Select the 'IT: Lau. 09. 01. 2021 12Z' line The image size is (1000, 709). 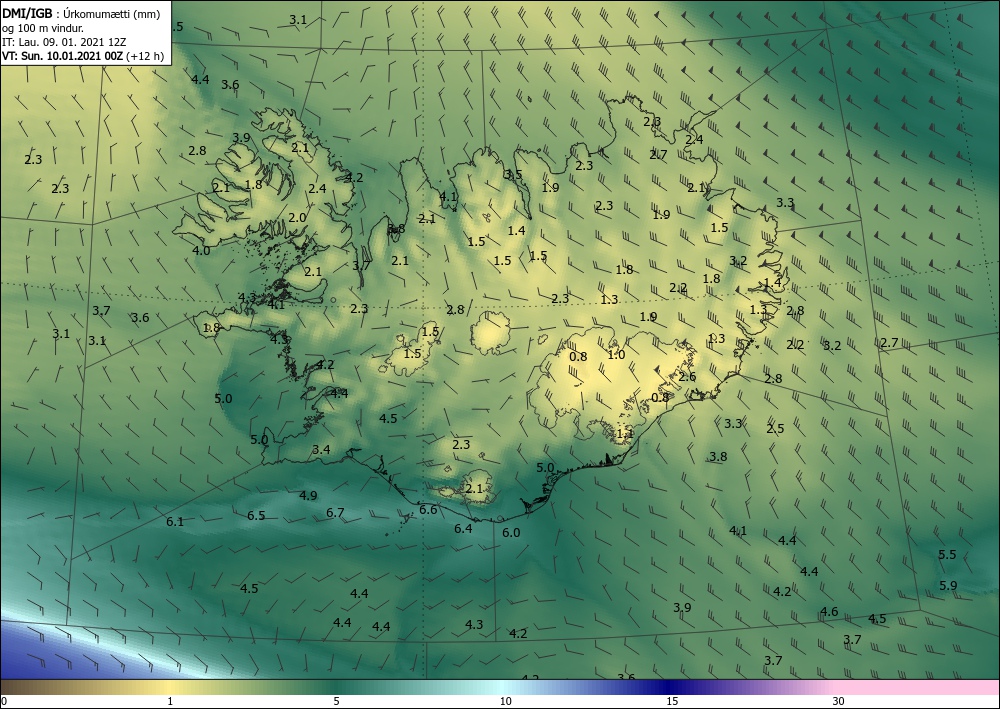pos(64,42)
